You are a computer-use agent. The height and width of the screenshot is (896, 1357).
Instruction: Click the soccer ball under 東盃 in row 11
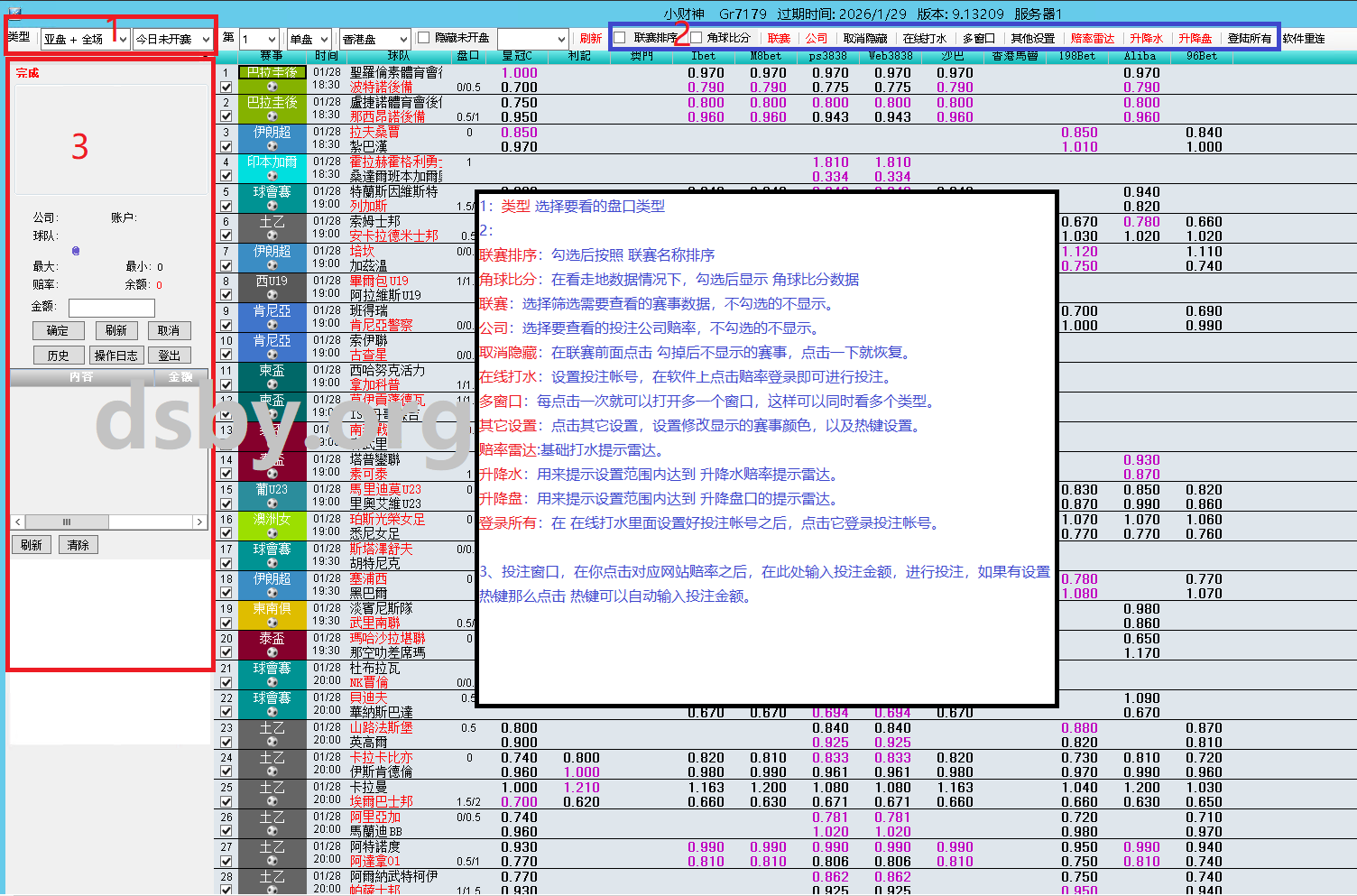(x=272, y=384)
